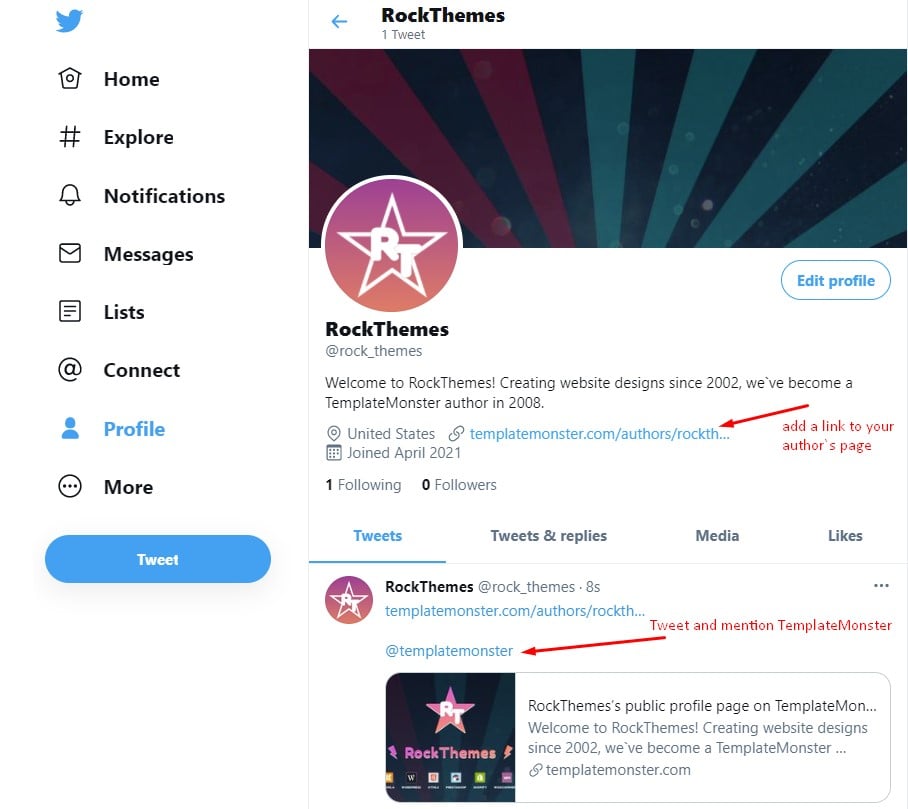Viewport: 908px width, 809px height.
Task: View the 1 Following list
Action: (x=363, y=485)
